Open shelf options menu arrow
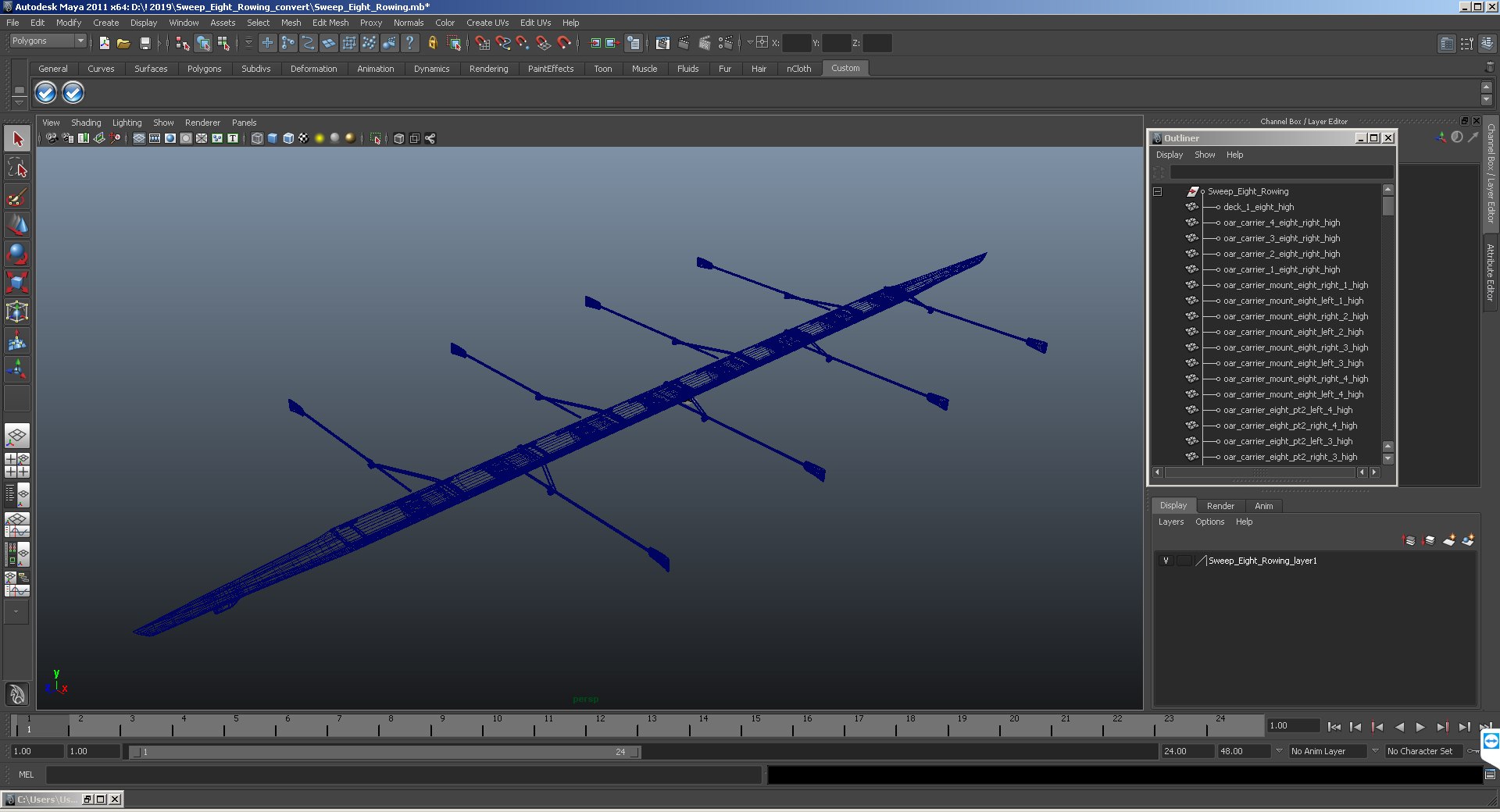1500x812 pixels. tap(19, 103)
